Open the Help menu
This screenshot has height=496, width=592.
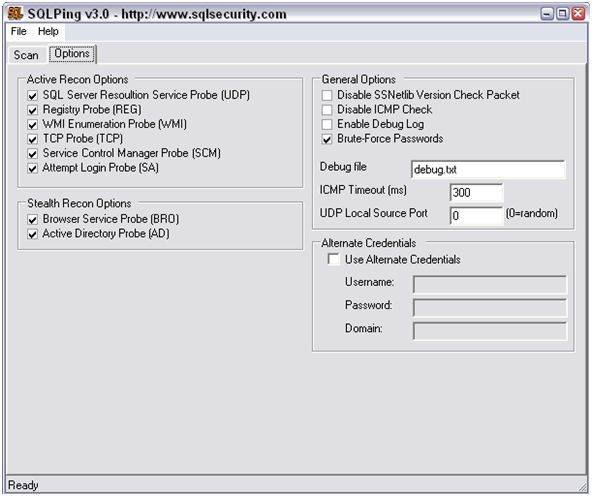[48, 31]
